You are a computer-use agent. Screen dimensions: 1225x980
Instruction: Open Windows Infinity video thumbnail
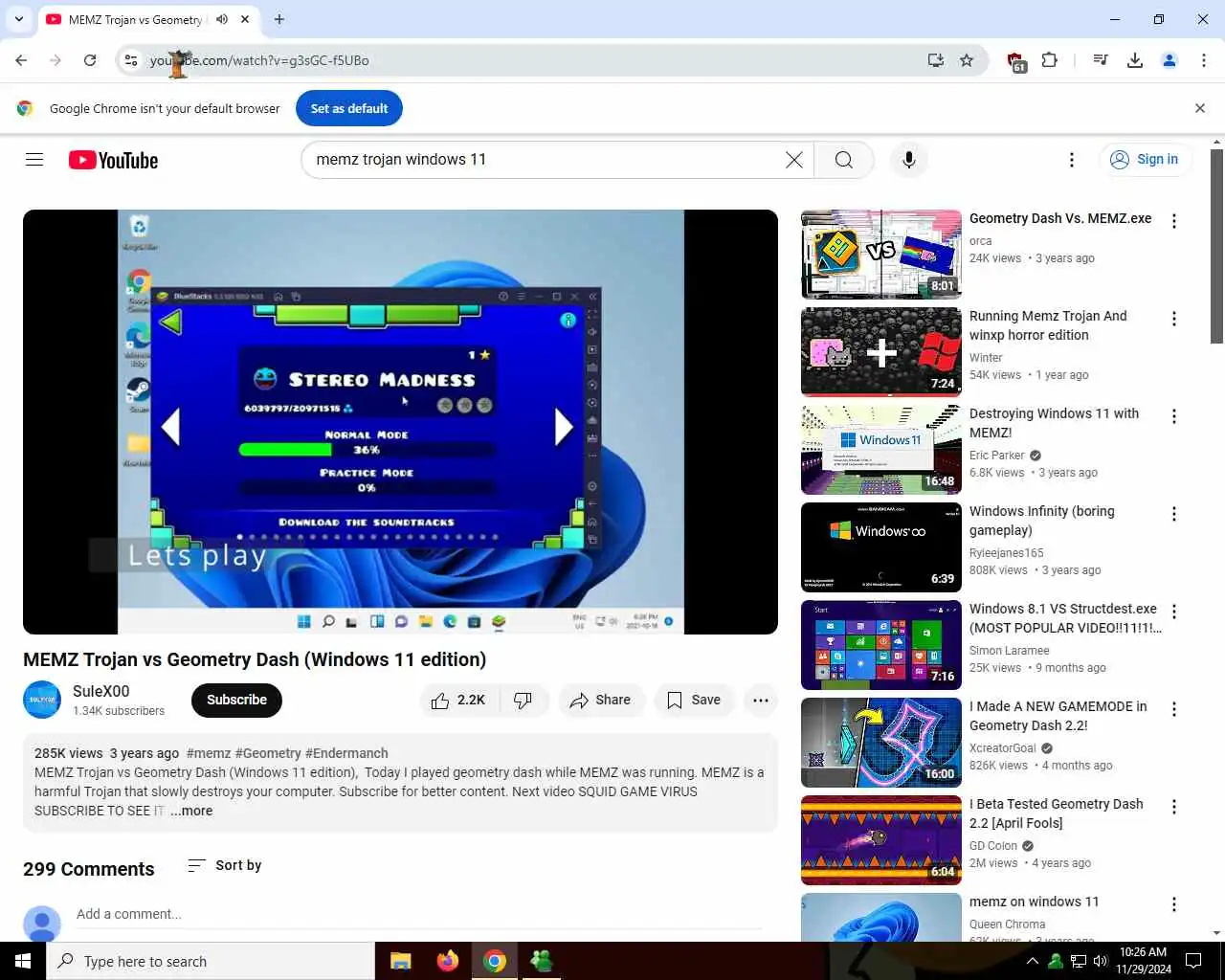(x=881, y=547)
